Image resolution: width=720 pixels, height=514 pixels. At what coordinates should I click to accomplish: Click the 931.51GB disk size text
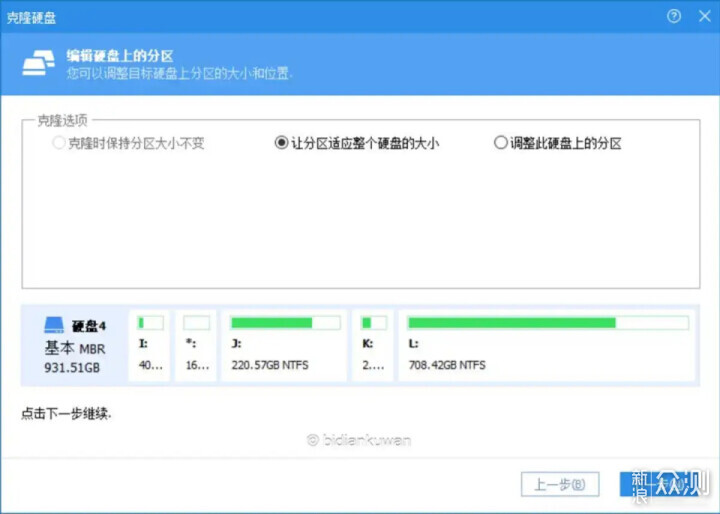(72, 368)
